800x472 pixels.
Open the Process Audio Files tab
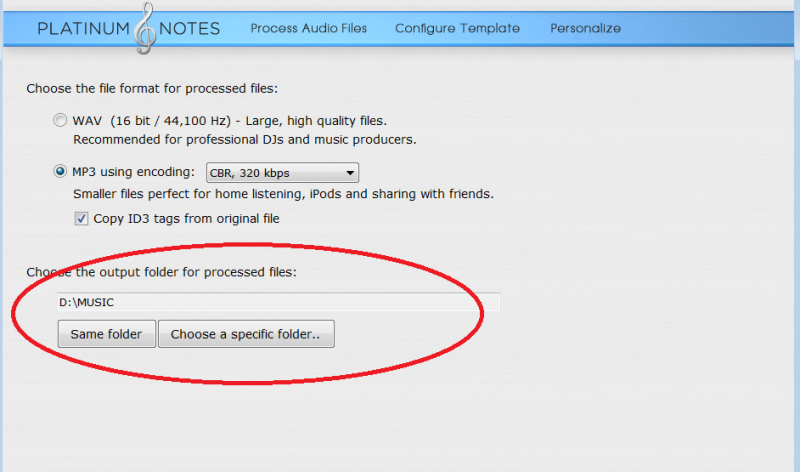click(309, 28)
